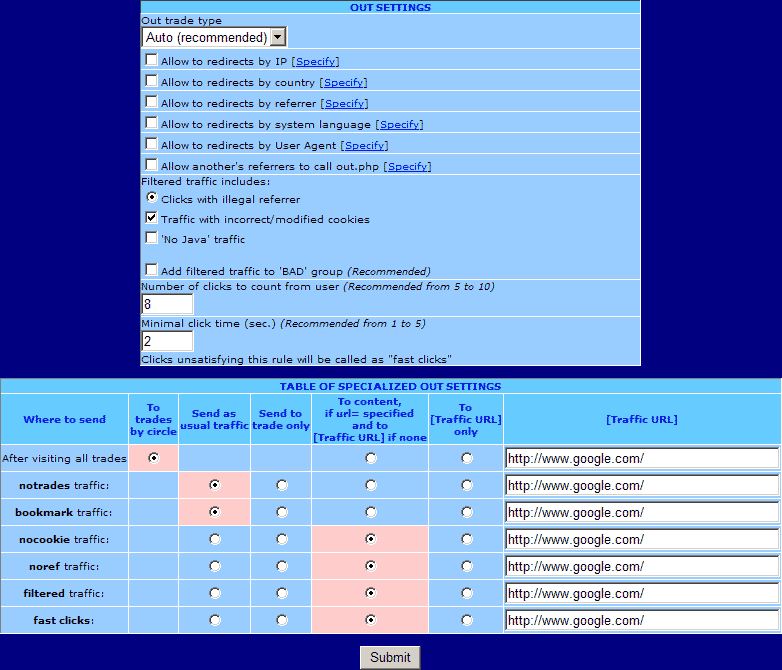
Task: Enable Allow to redirects by User Agent checkbox
Action: tap(151, 144)
